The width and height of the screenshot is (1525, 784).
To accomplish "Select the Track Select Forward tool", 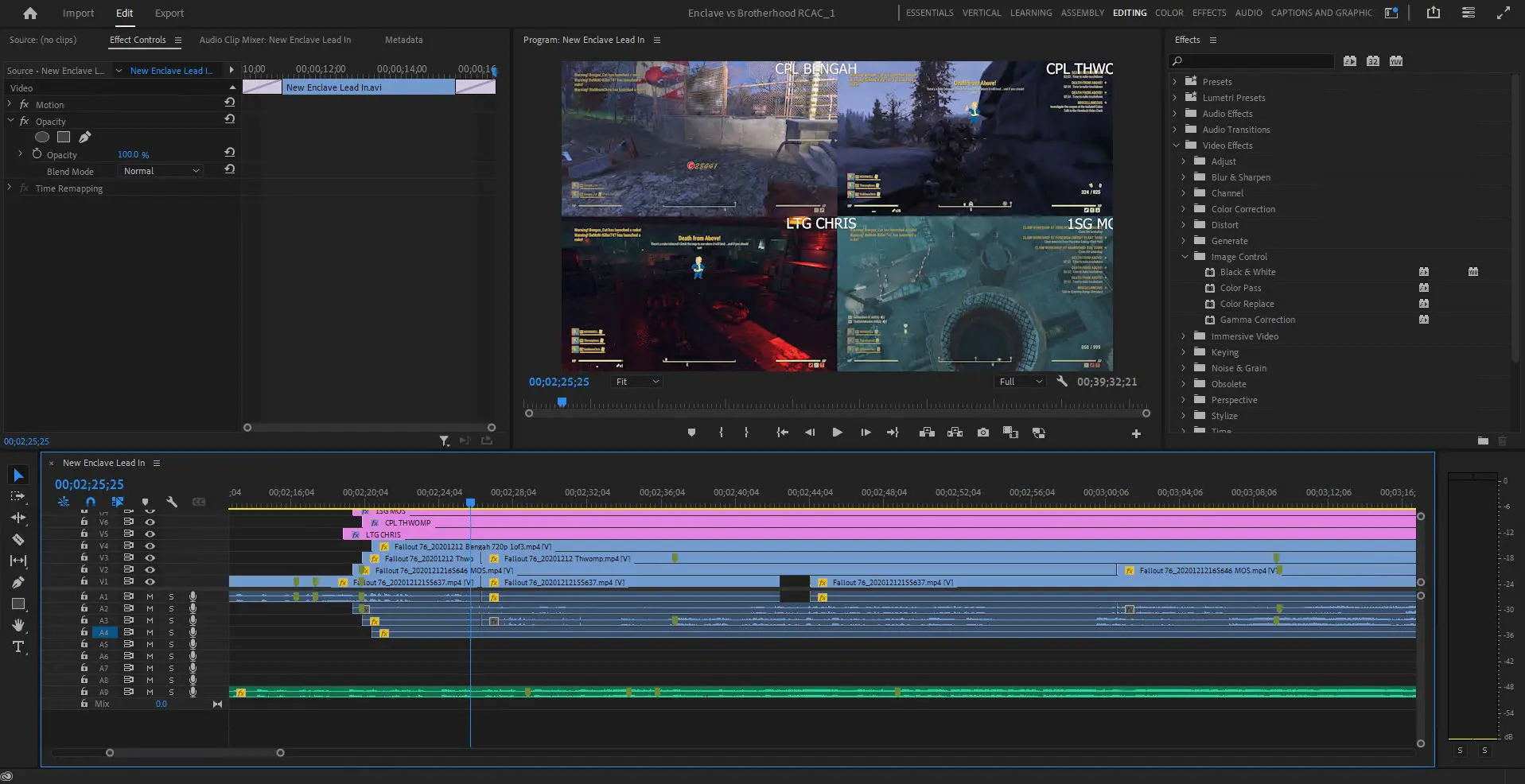I will pyautogui.click(x=18, y=496).
